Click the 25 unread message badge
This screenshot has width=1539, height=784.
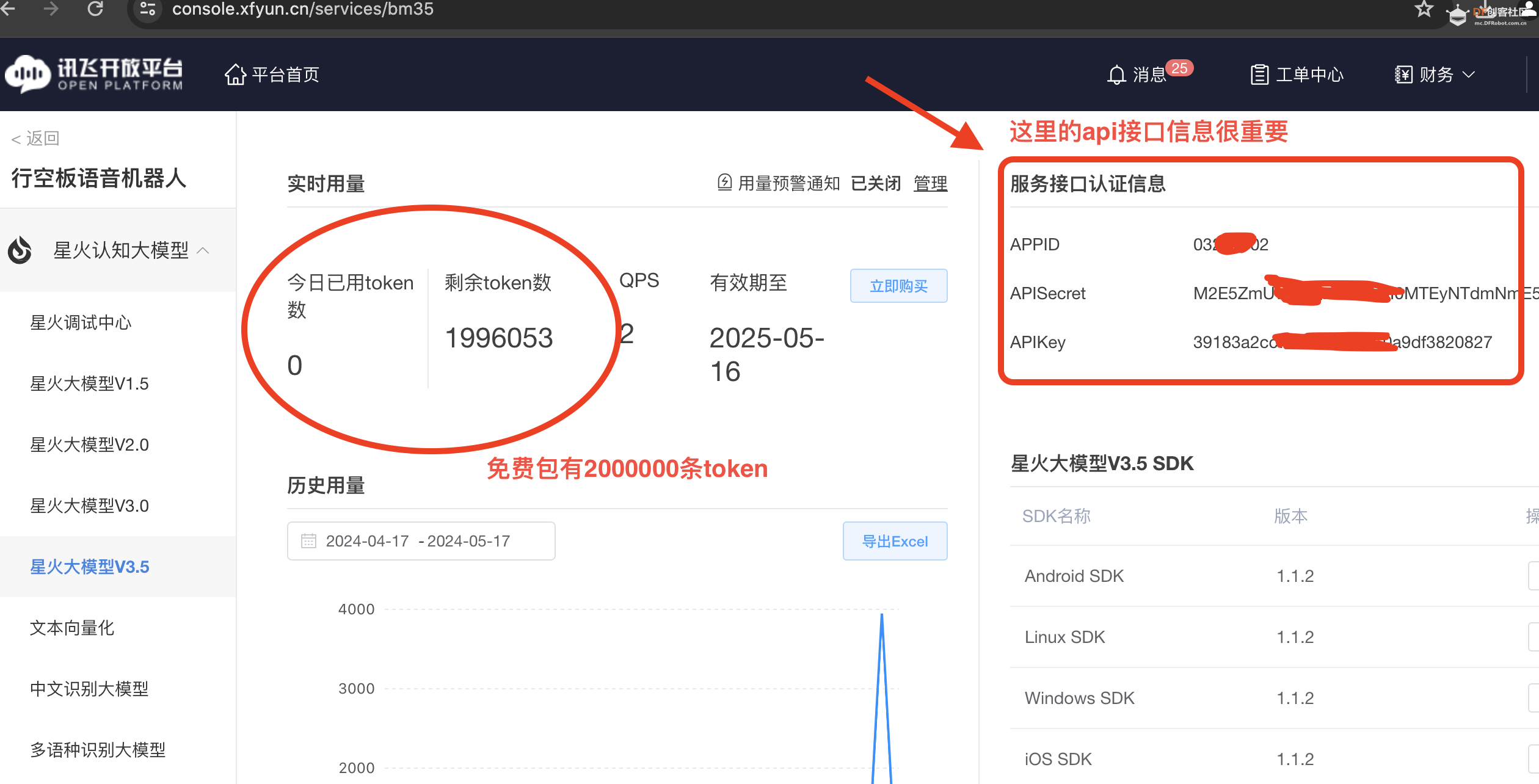coord(1179,68)
